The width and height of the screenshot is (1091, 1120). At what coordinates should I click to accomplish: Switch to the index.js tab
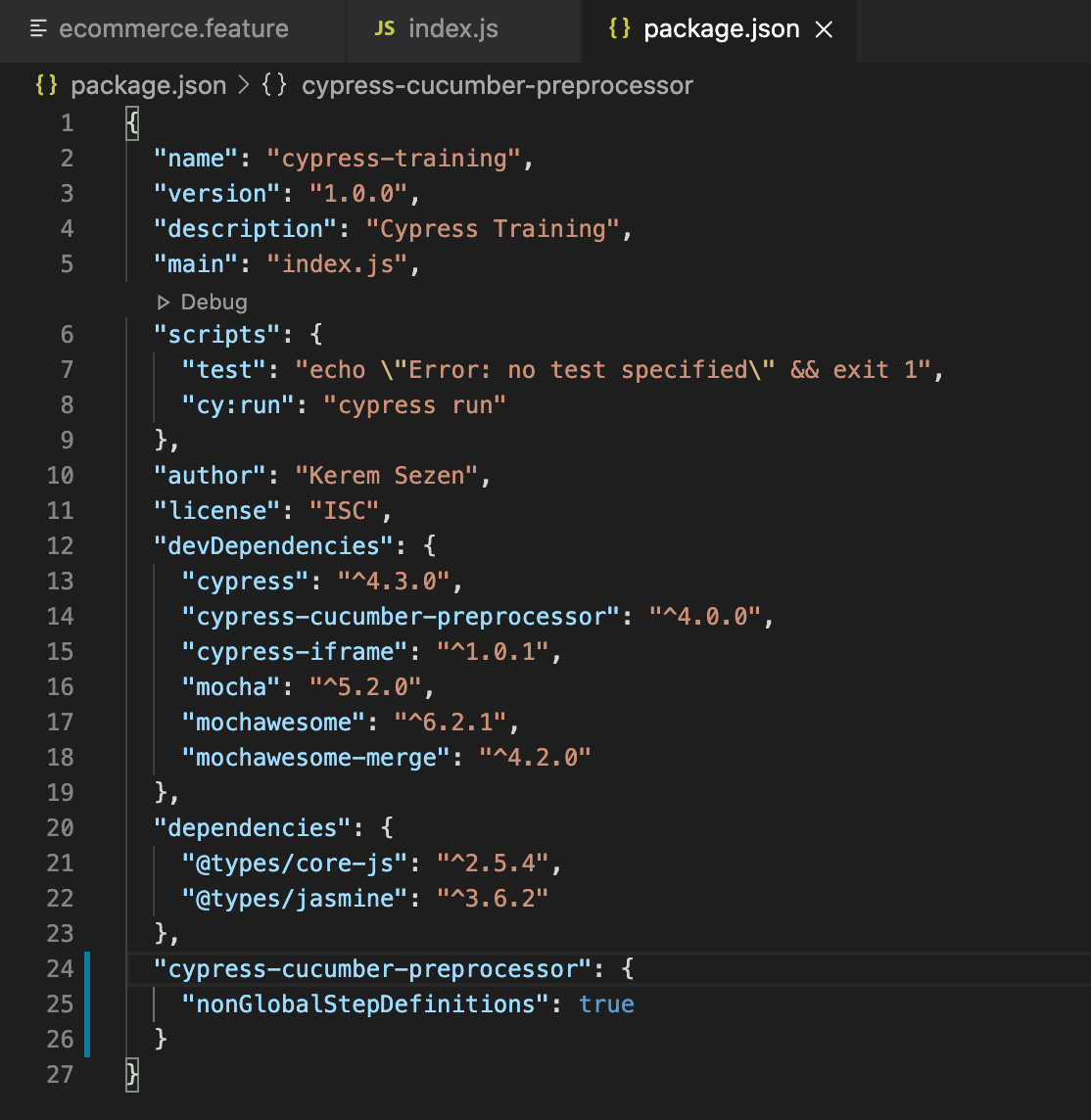pyautogui.click(x=463, y=29)
